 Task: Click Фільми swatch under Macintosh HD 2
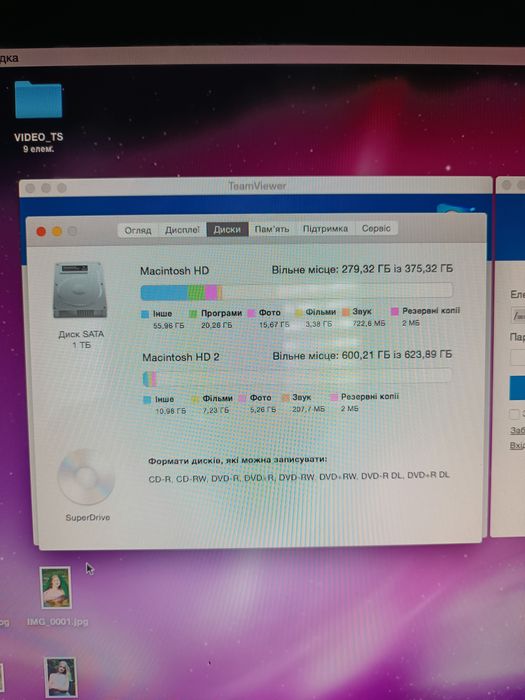195,399
